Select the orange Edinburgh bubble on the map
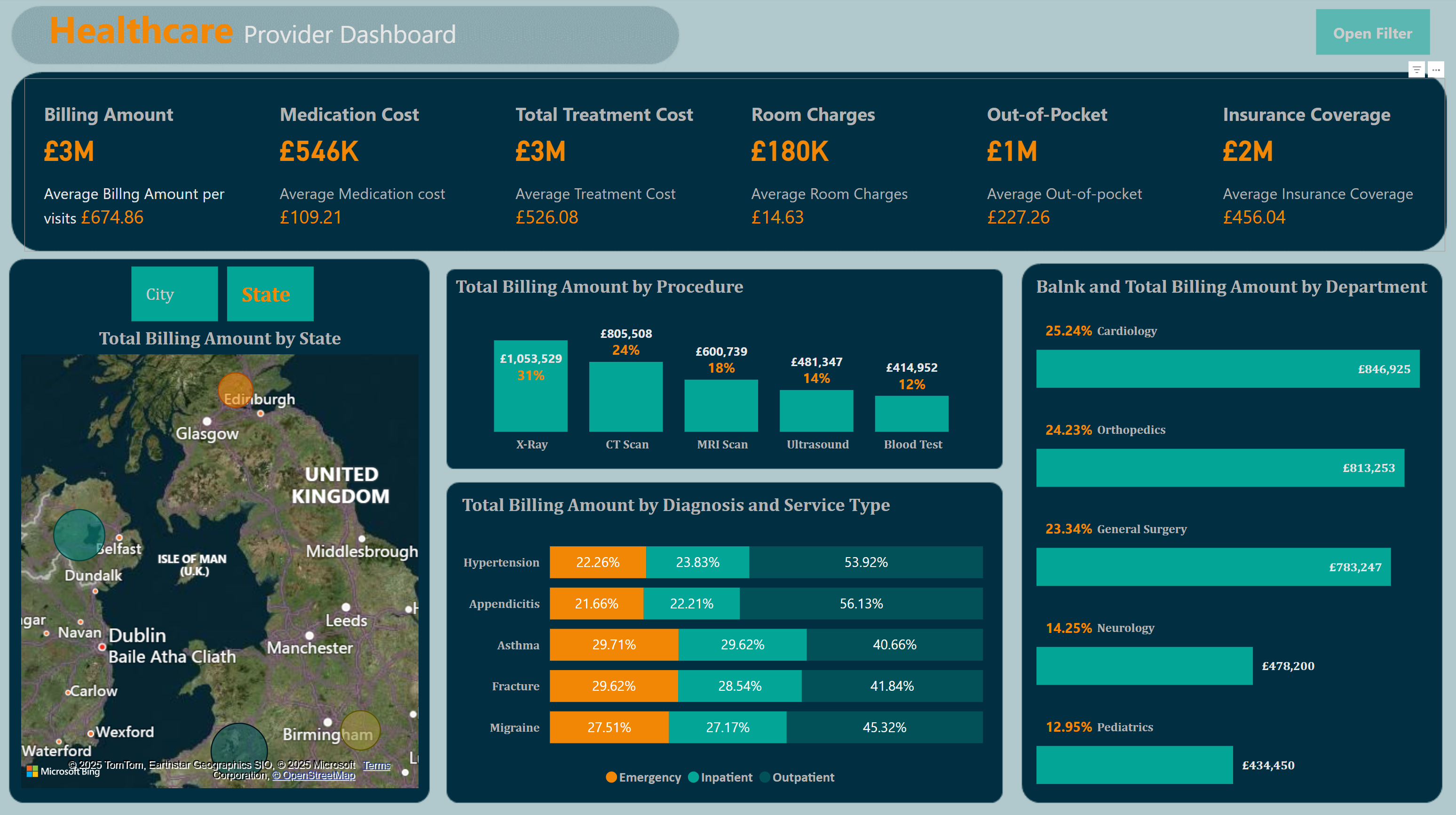 tap(235, 390)
